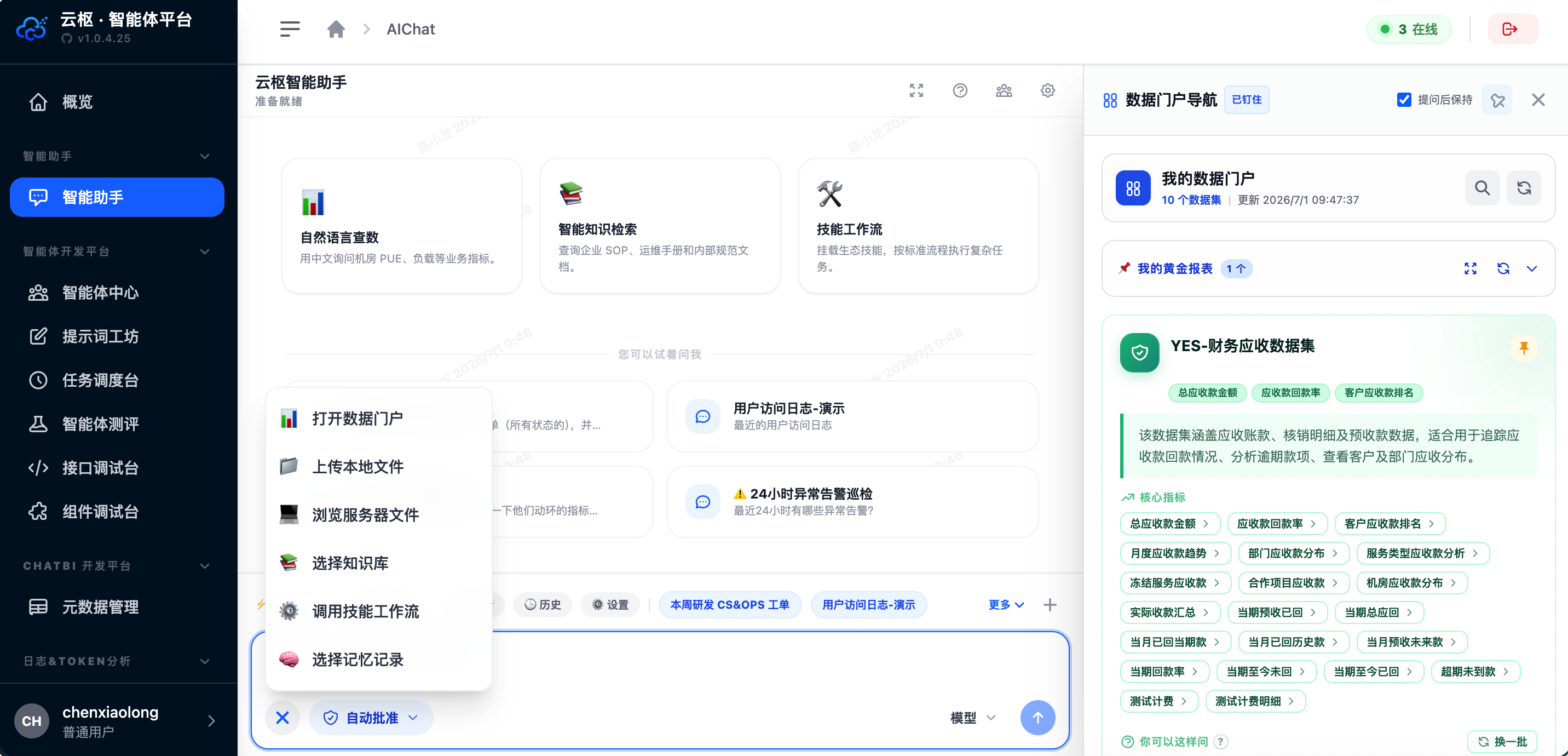The width and height of the screenshot is (1568, 756).
Task: Open the 自然语言查数 feature card
Action: (402, 226)
